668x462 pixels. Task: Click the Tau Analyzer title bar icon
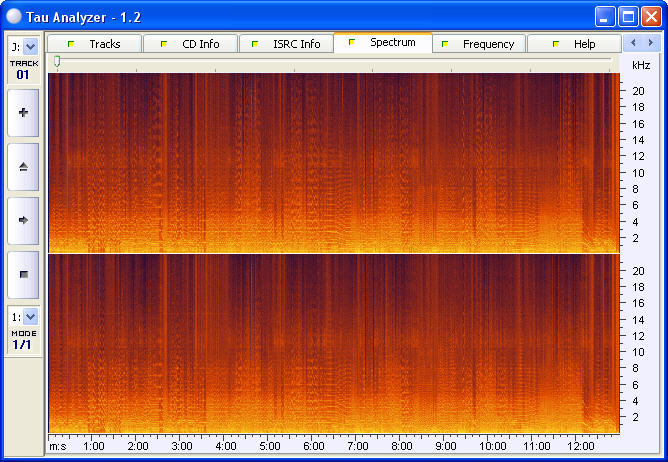15,15
